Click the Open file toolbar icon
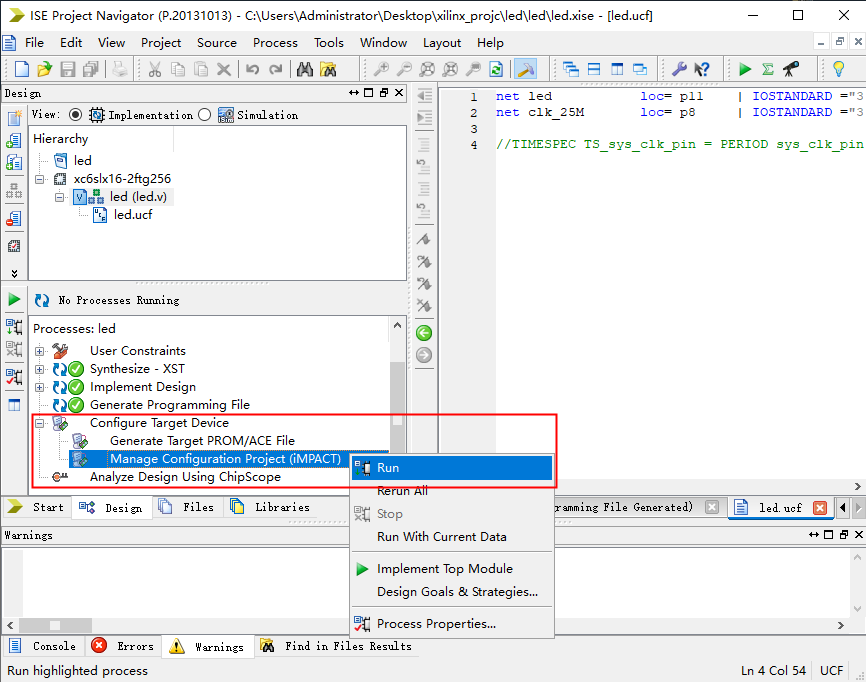The image size is (866, 682). tap(44, 69)
